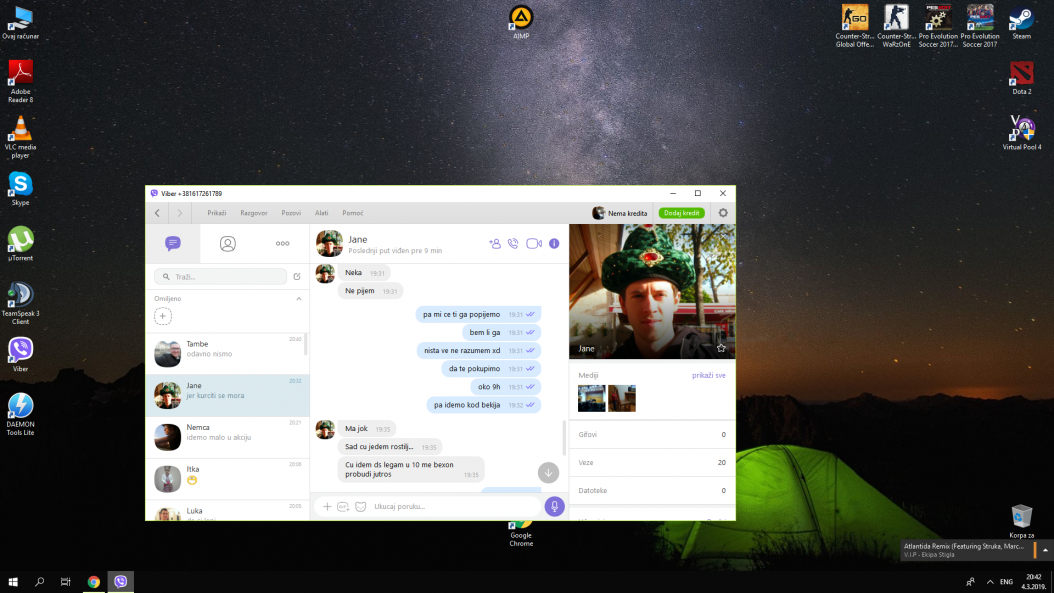Open the AIMP desktop shortcut
The height and width of the screenshot is (593, 1054).
tap(521, 22)
